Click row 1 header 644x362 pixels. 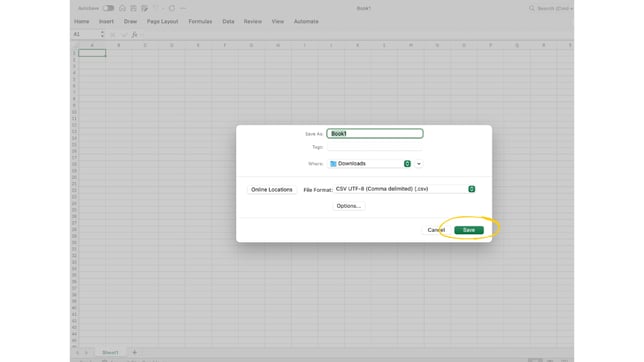point(74,53)
